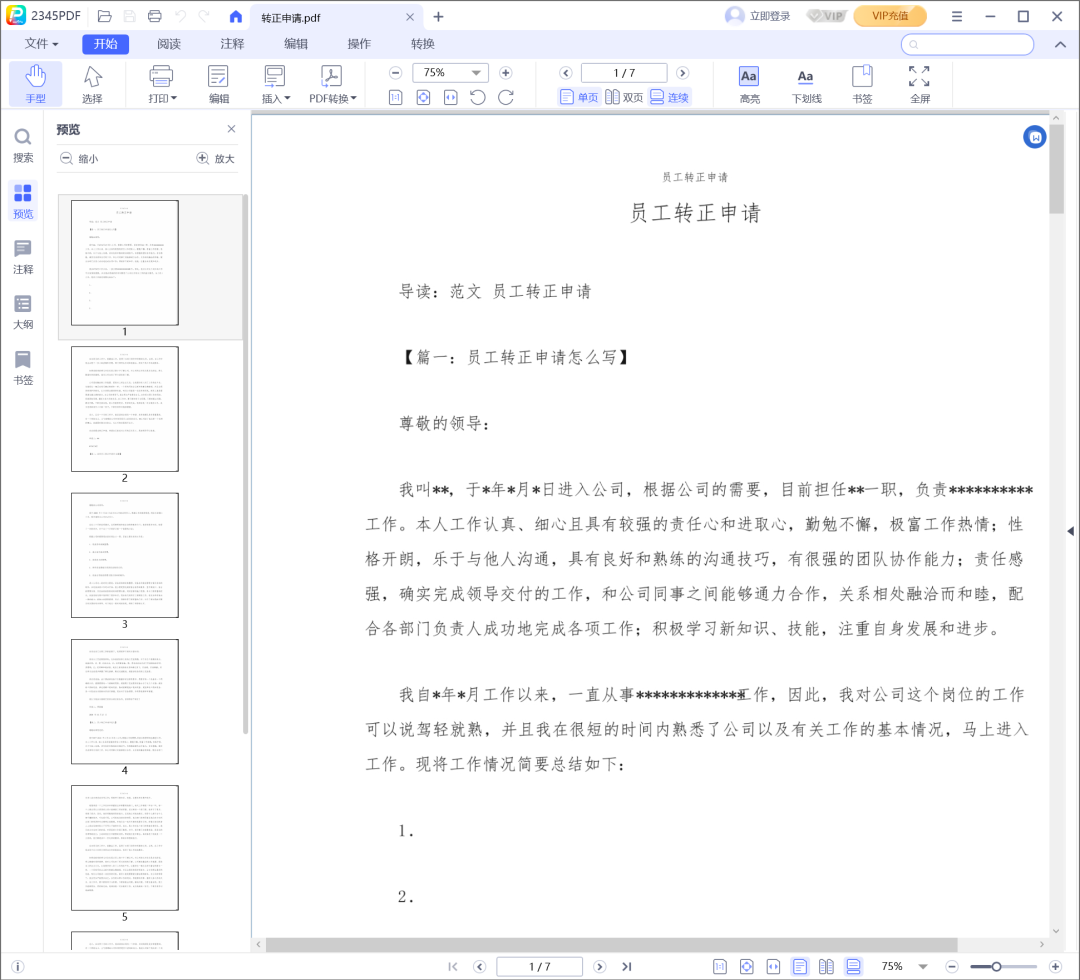Viewport: 1080px width, 980px height.
Task: Zoom out with toolbar minus icon
Action: point(395,73)
